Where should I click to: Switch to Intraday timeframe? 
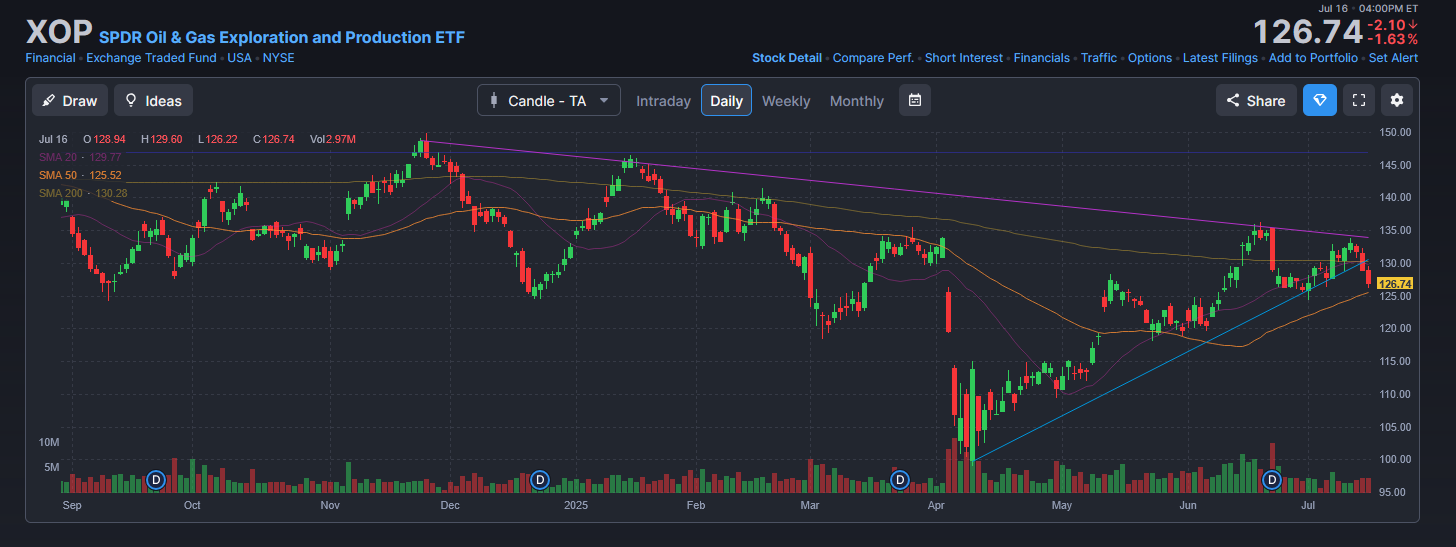[x=663, y=100]
